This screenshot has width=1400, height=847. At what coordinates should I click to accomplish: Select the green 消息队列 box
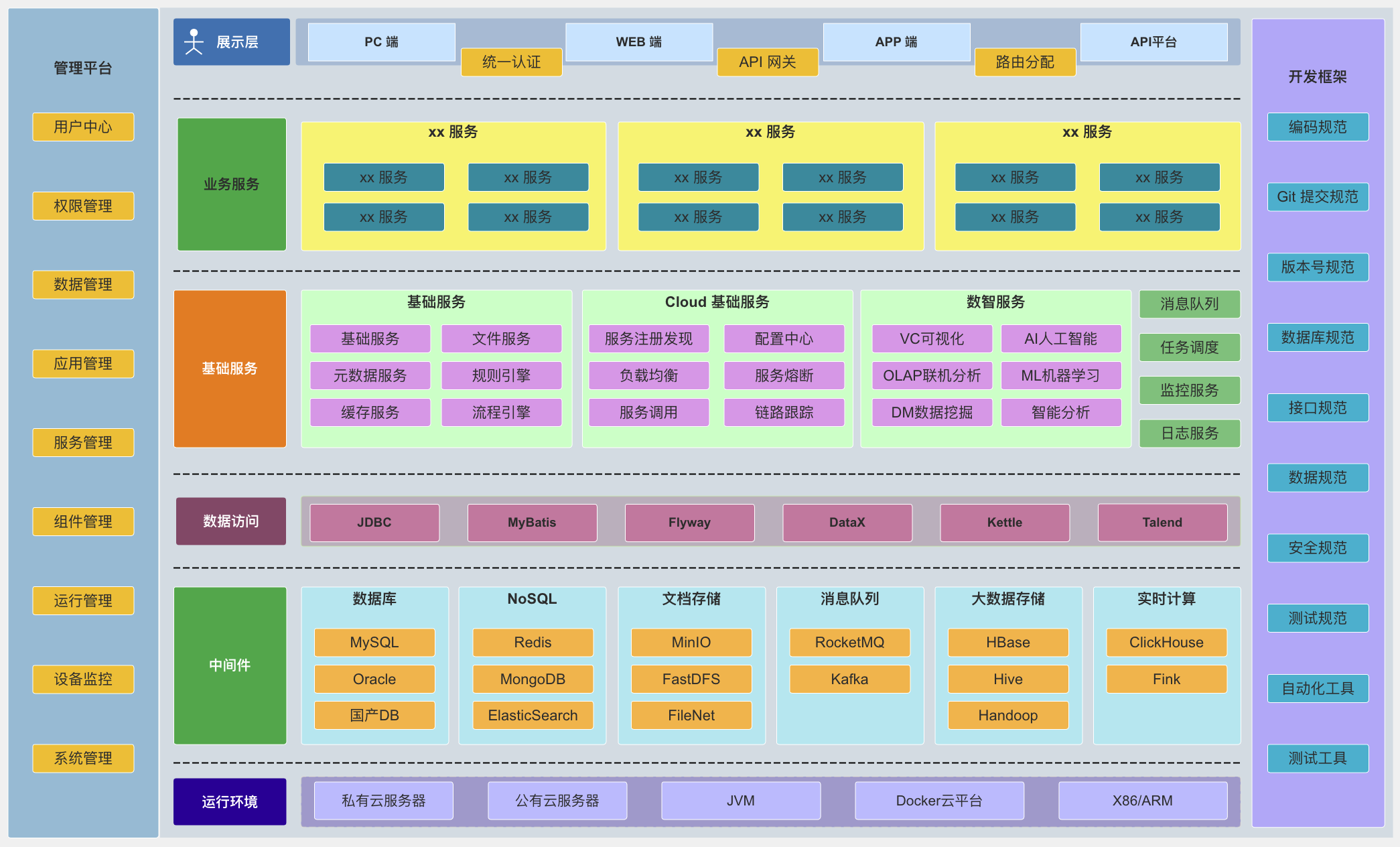(x=1190, y=304)
